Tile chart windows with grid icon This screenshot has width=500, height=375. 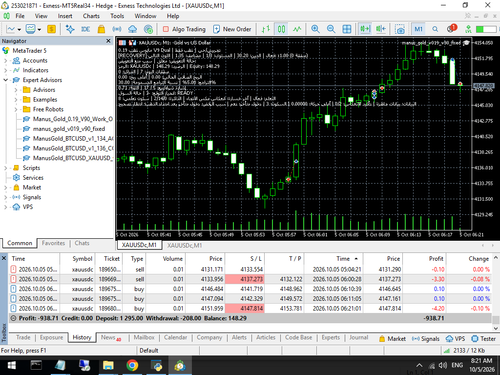347,29
